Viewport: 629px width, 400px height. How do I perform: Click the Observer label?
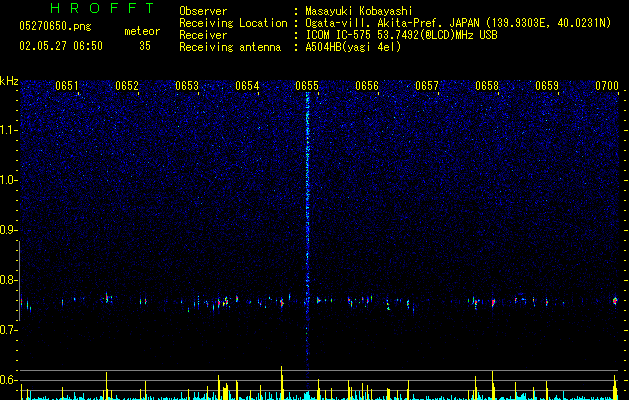pyautogui.click(x=203, y=11)
